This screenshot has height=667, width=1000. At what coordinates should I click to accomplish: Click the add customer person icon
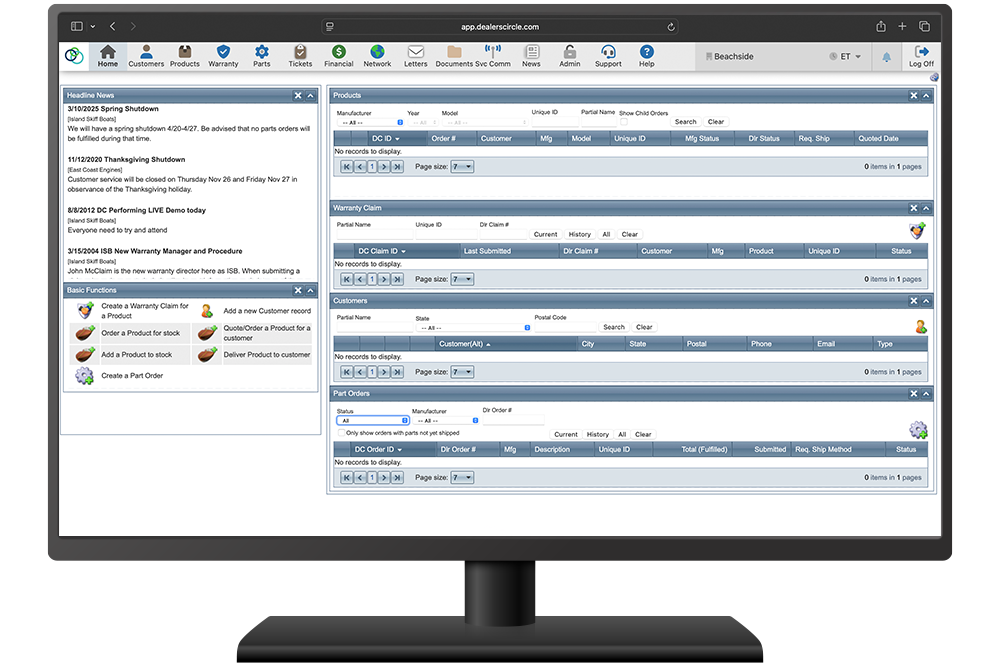pos(920,327)
